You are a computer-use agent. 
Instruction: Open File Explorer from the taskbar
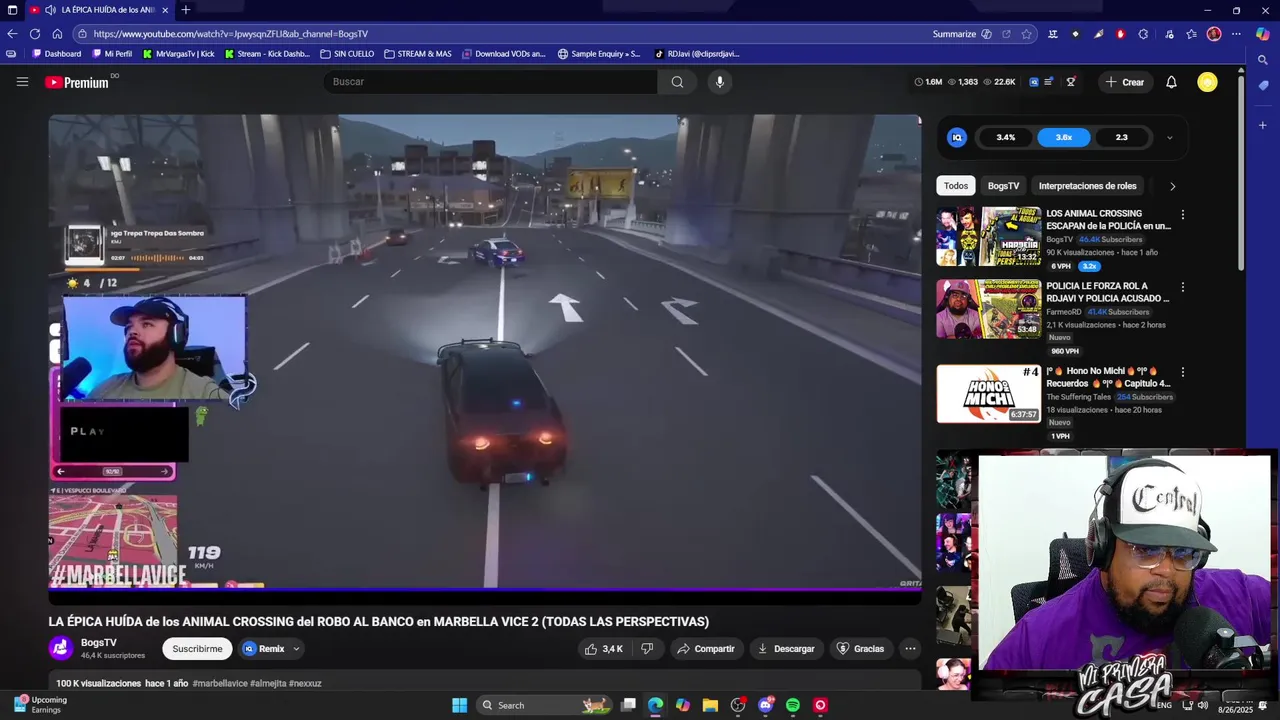tap(710, 705)
